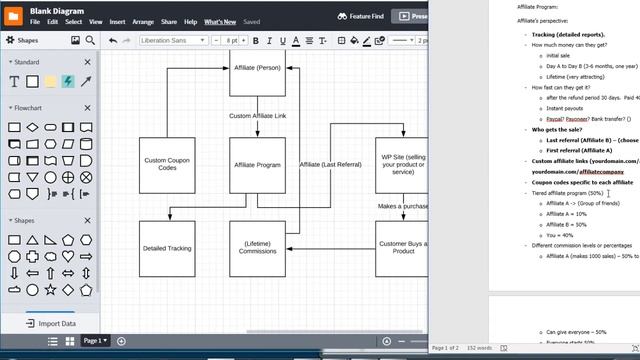Open the text color picker
640x360 pixels.
296,40
